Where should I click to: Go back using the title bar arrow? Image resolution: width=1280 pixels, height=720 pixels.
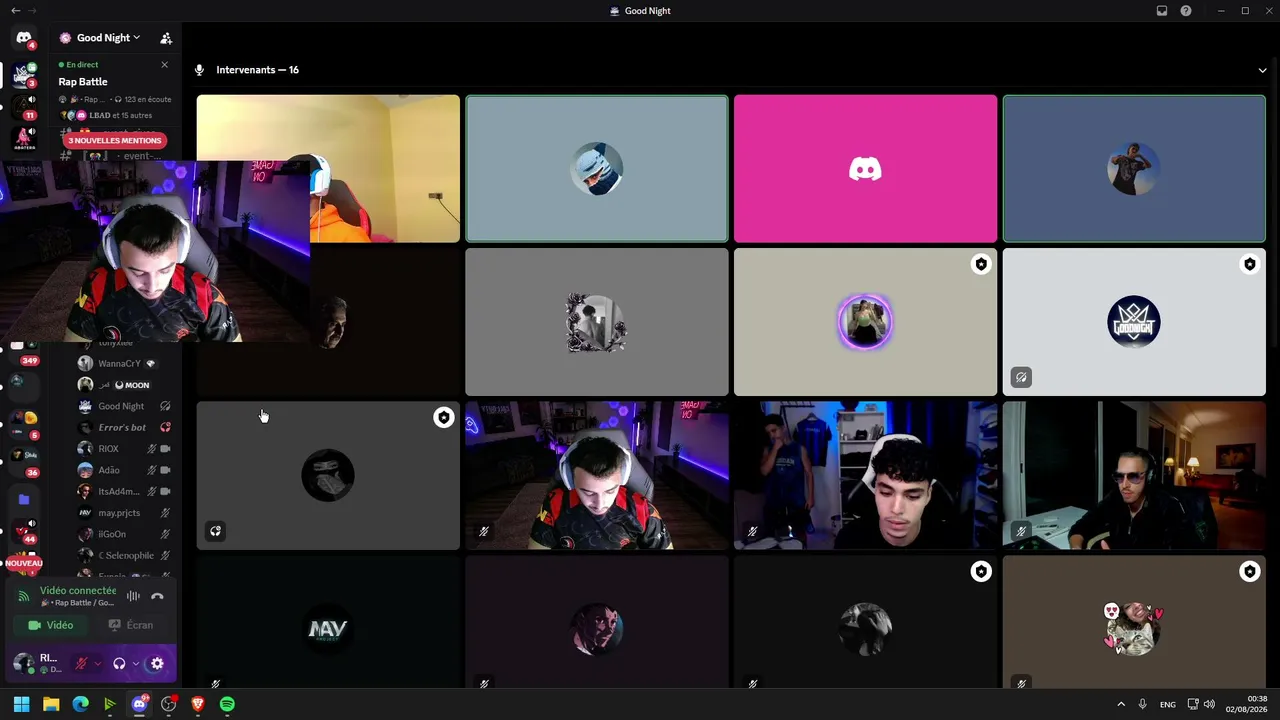15,11
